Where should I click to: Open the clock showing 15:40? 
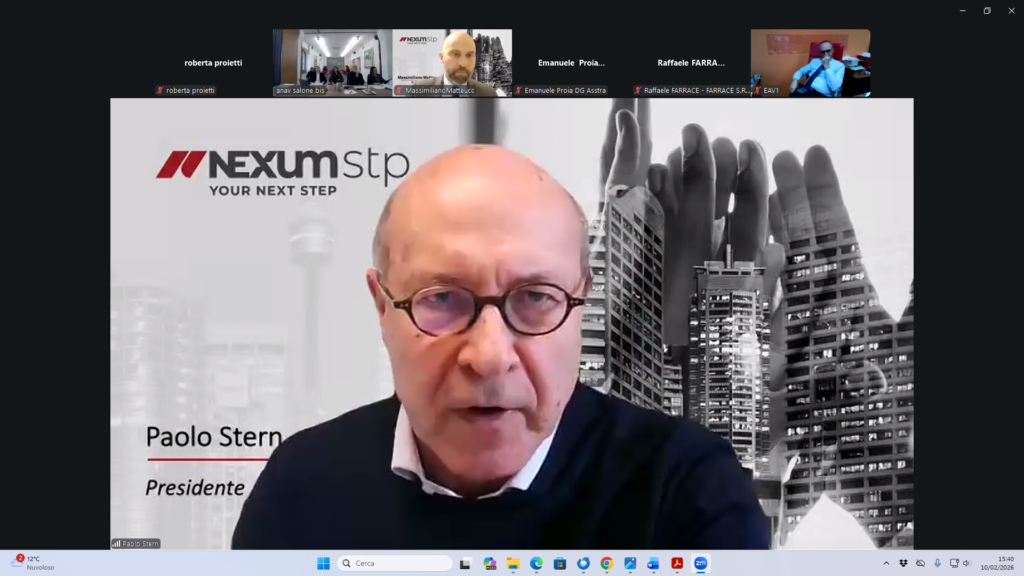[x=1004, y=563]
